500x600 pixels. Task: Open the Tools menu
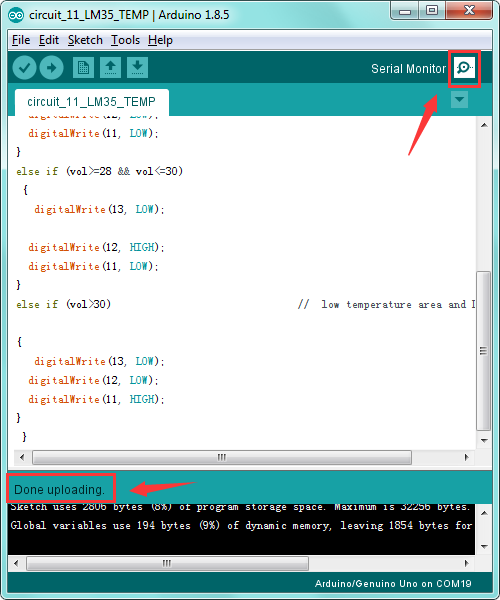tap(125, 40)
